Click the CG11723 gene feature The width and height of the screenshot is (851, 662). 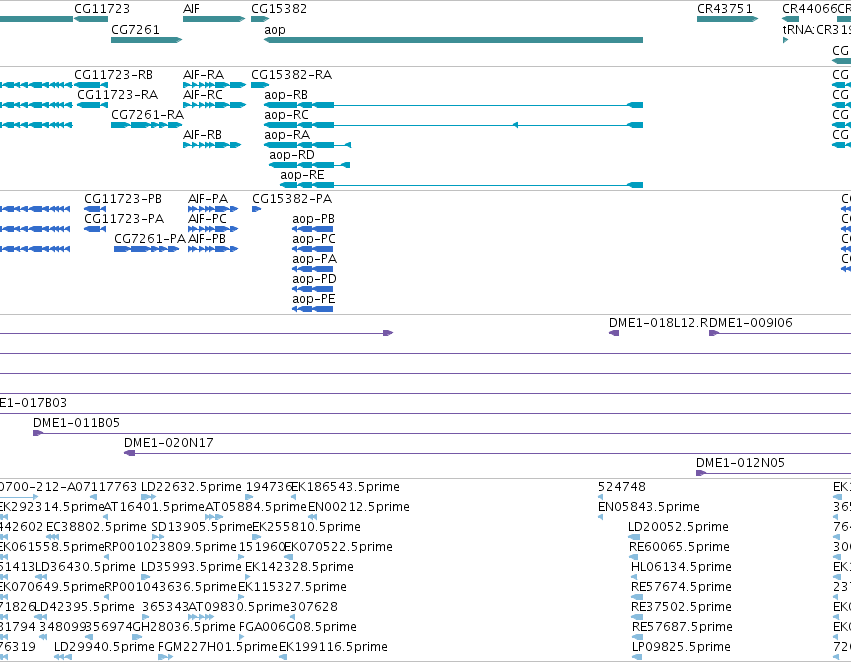point(91,19)
